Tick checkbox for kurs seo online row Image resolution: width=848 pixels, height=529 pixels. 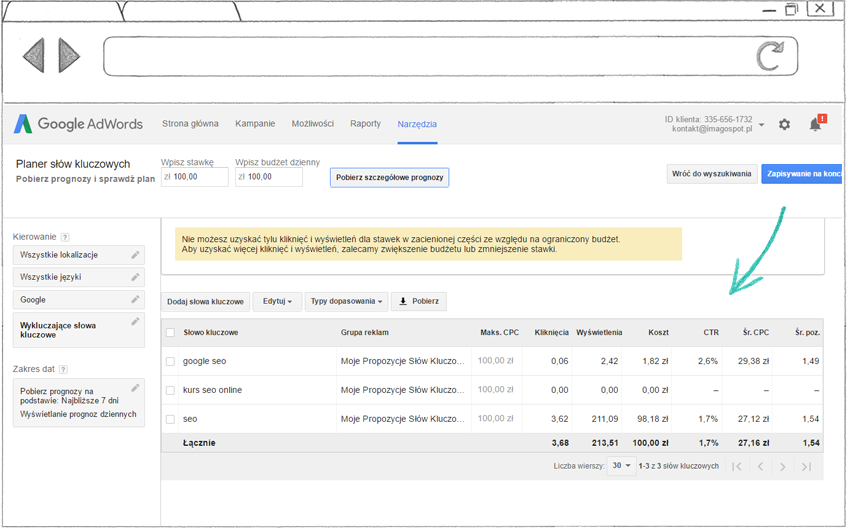pyautogui.click(x=170, y=390)
